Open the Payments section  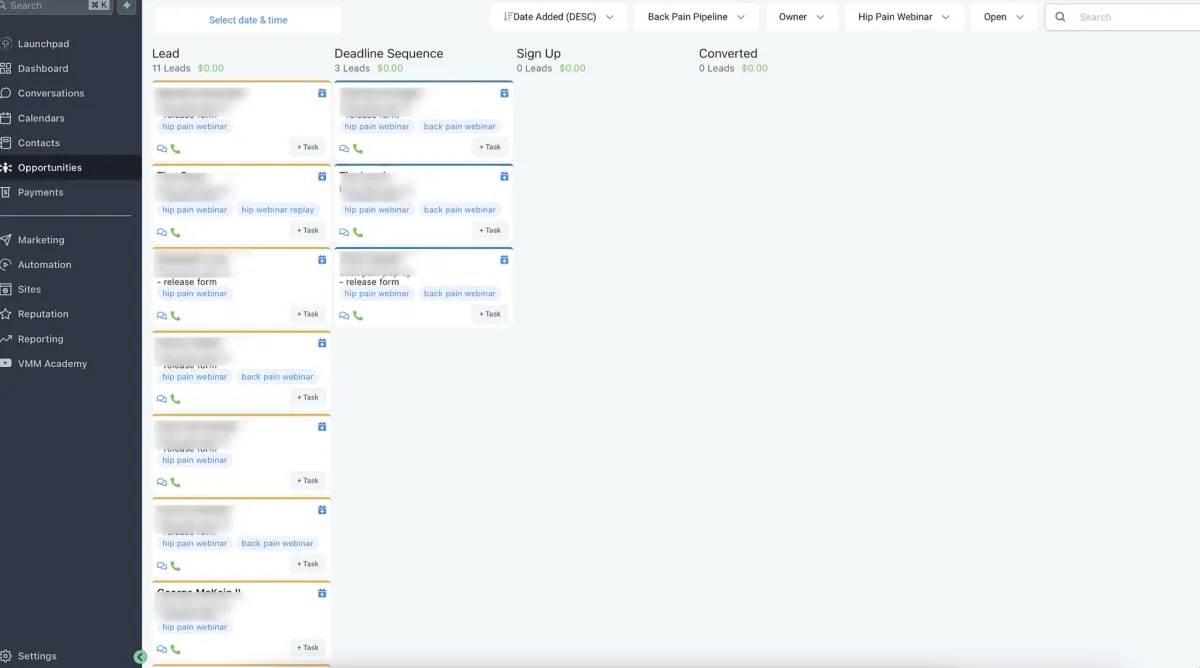40,192
